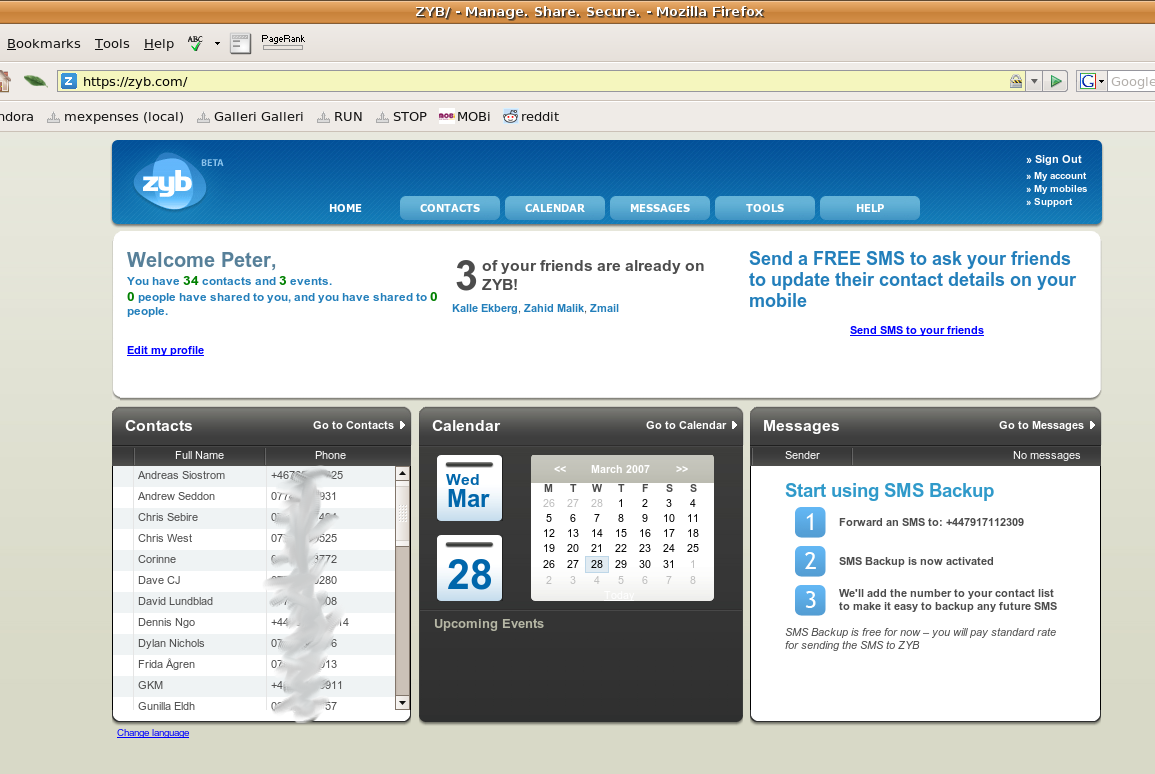Open the spell check dropdown arrow
The height and width of the screenshot is (774, 1155).
217,43
